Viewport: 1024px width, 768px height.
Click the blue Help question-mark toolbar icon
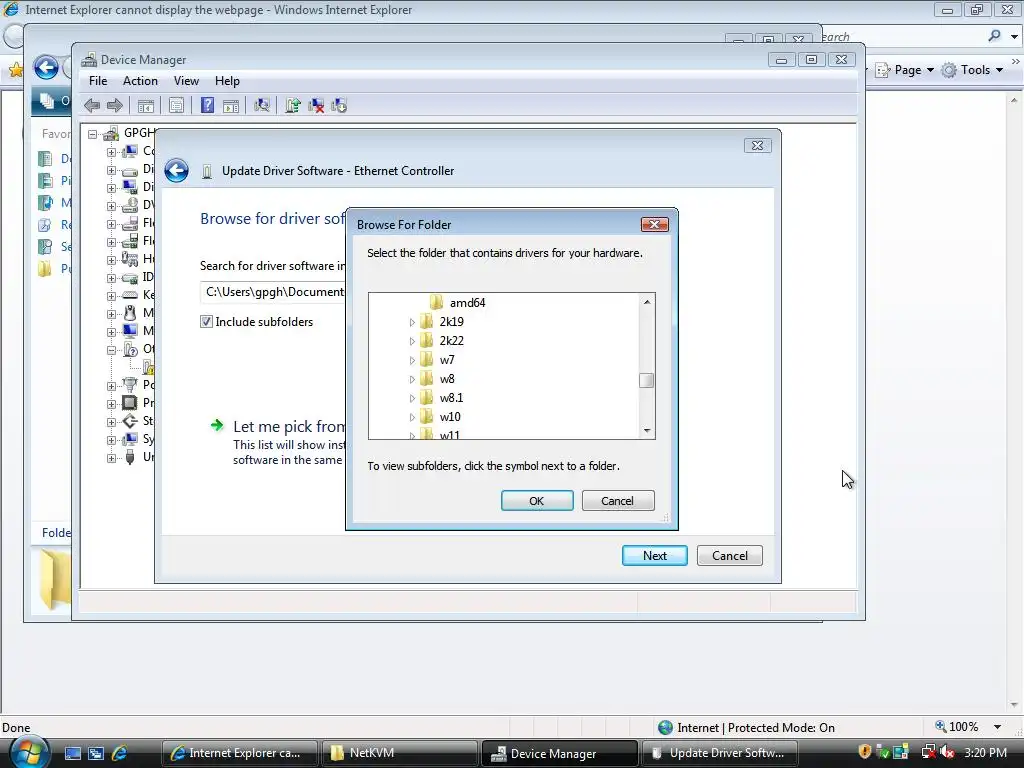[207, 105]
